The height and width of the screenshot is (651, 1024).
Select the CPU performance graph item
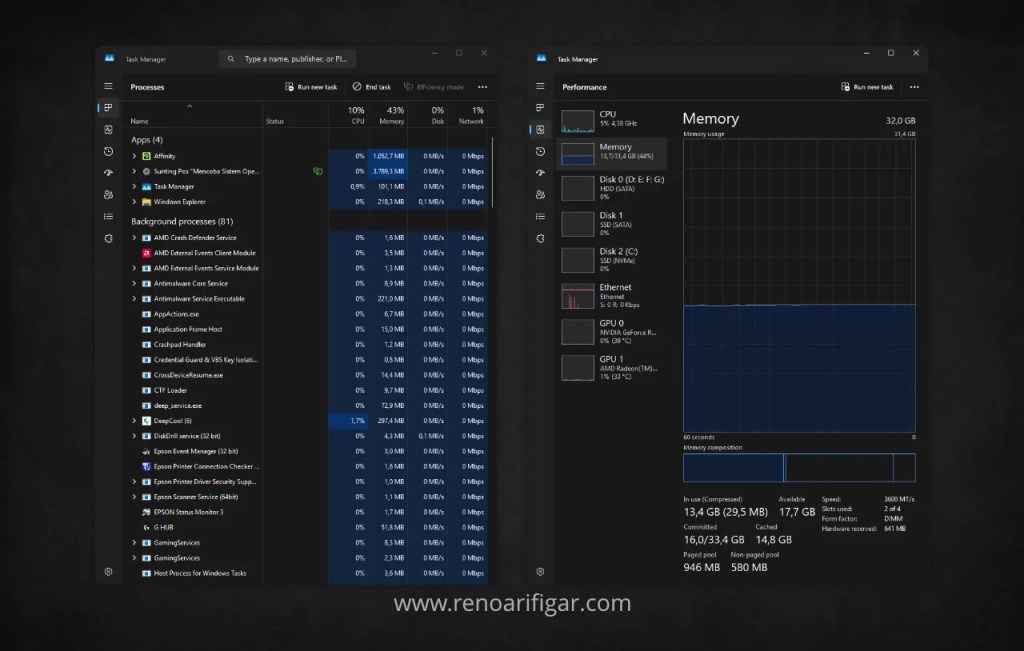[611, 121]
